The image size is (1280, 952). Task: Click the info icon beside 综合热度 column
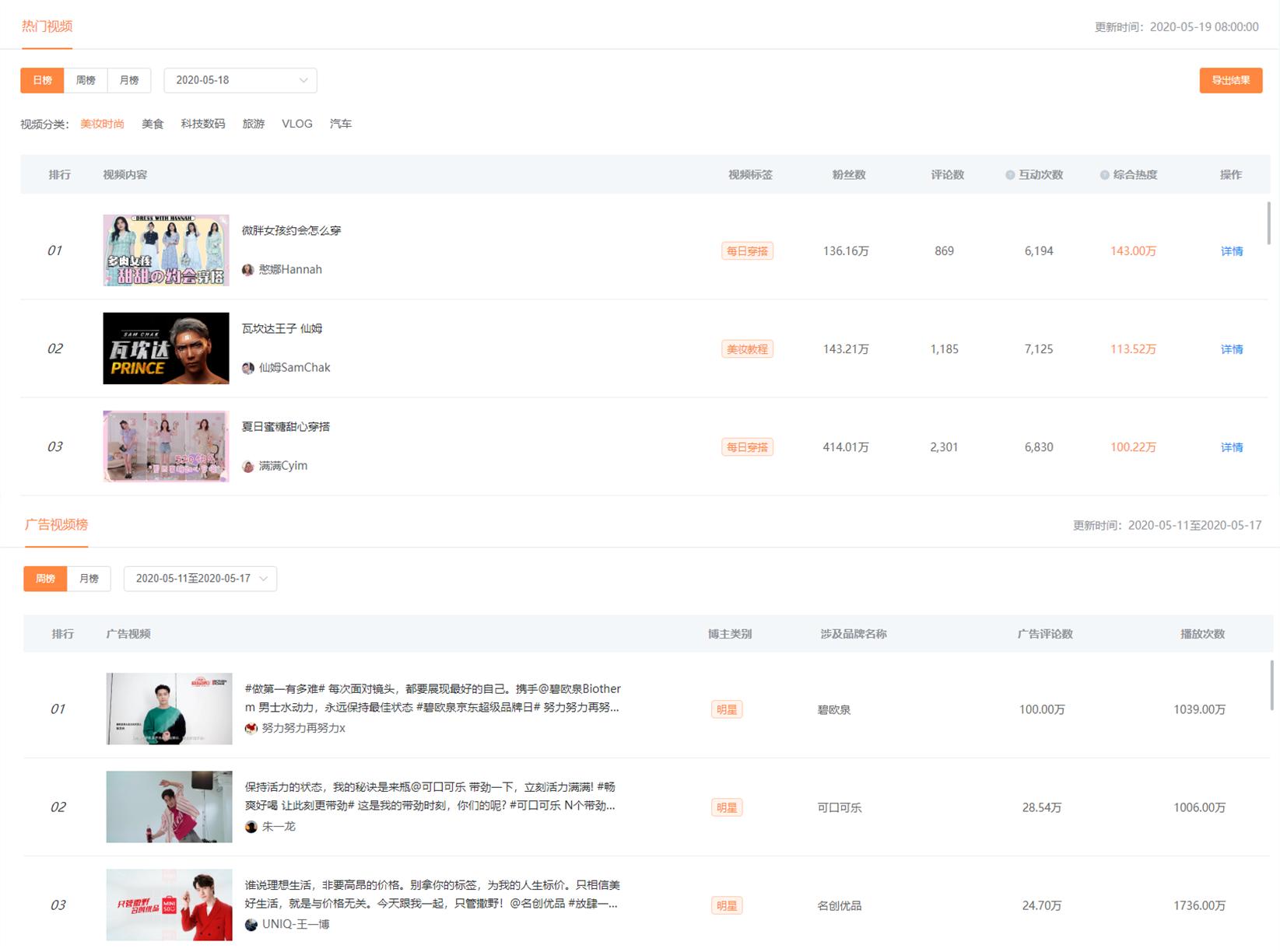(x=1103, y=174)
